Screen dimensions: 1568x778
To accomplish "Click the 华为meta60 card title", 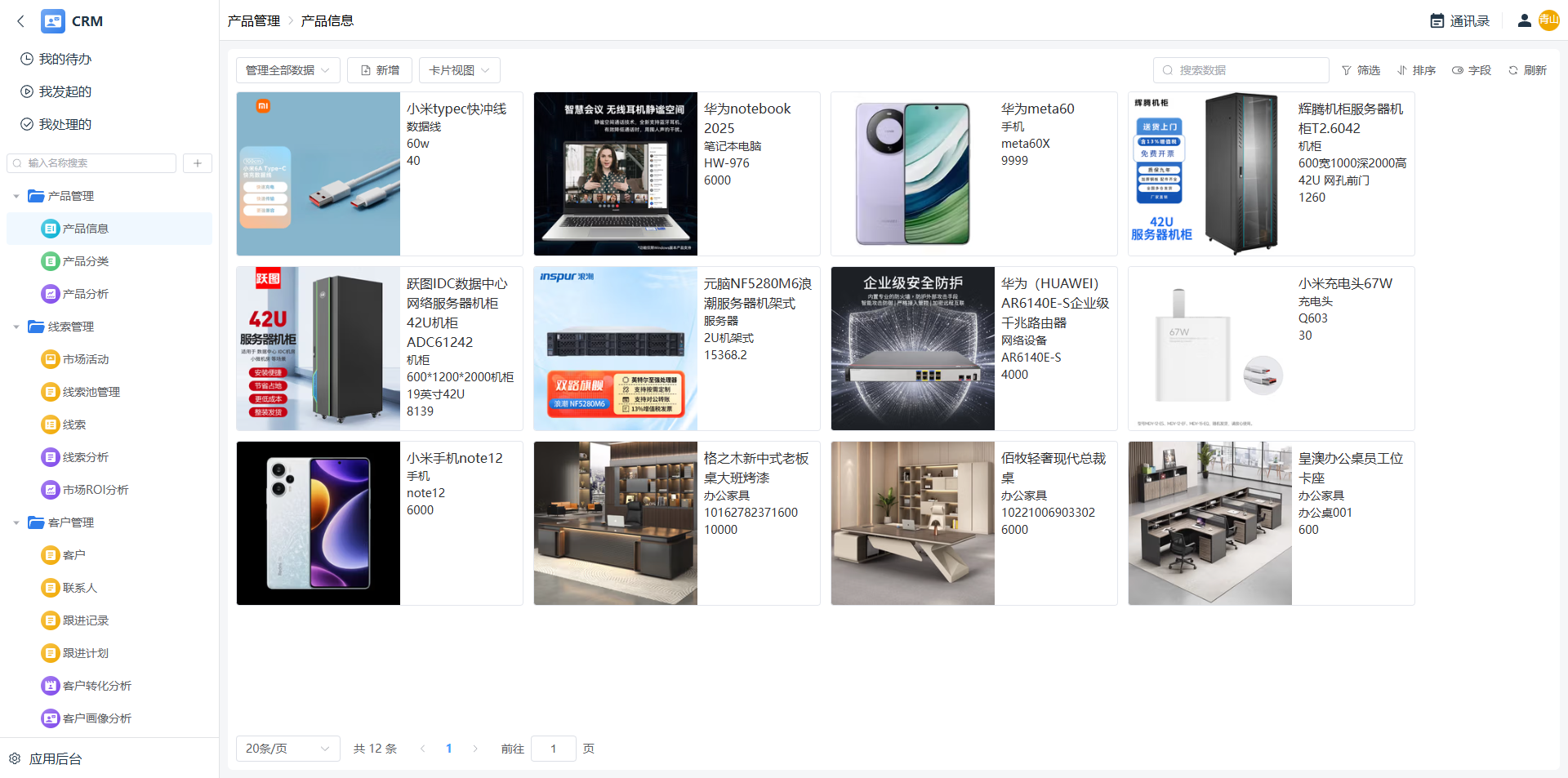I will coord(1038,109).
